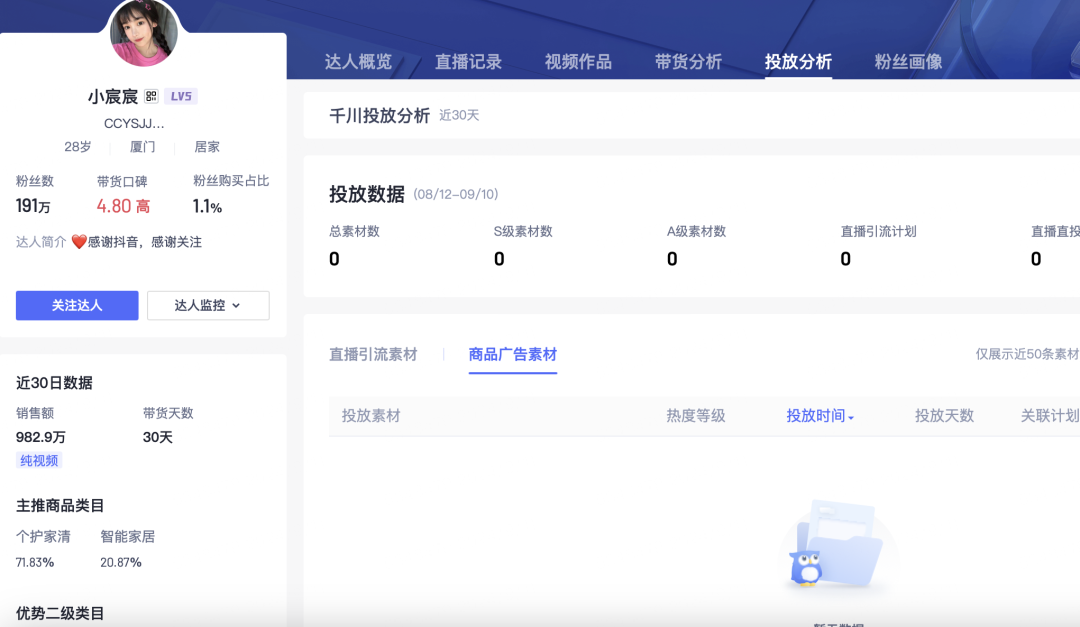The image size is (1080, 627).
Task: Click the account ID CCYSJJ...
Action: click(x=134, y=123)
